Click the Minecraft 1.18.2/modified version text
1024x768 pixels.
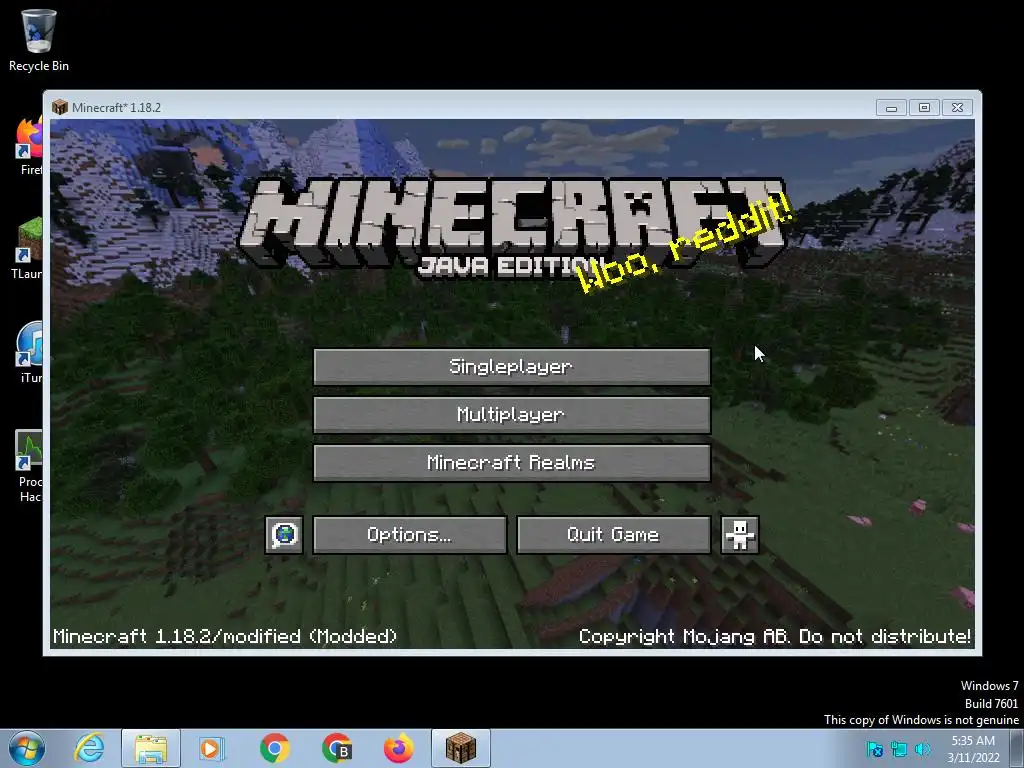pyautogui.click(x=225, y=636)
